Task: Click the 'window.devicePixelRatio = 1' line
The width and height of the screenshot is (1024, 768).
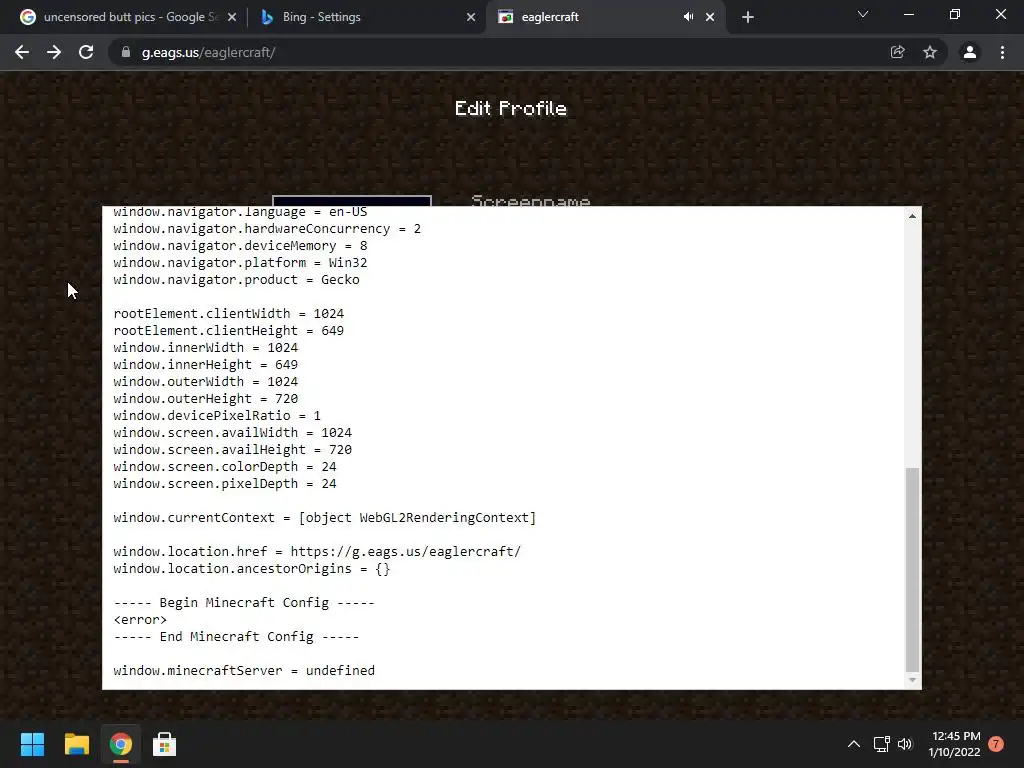Action: pos(217,416)
